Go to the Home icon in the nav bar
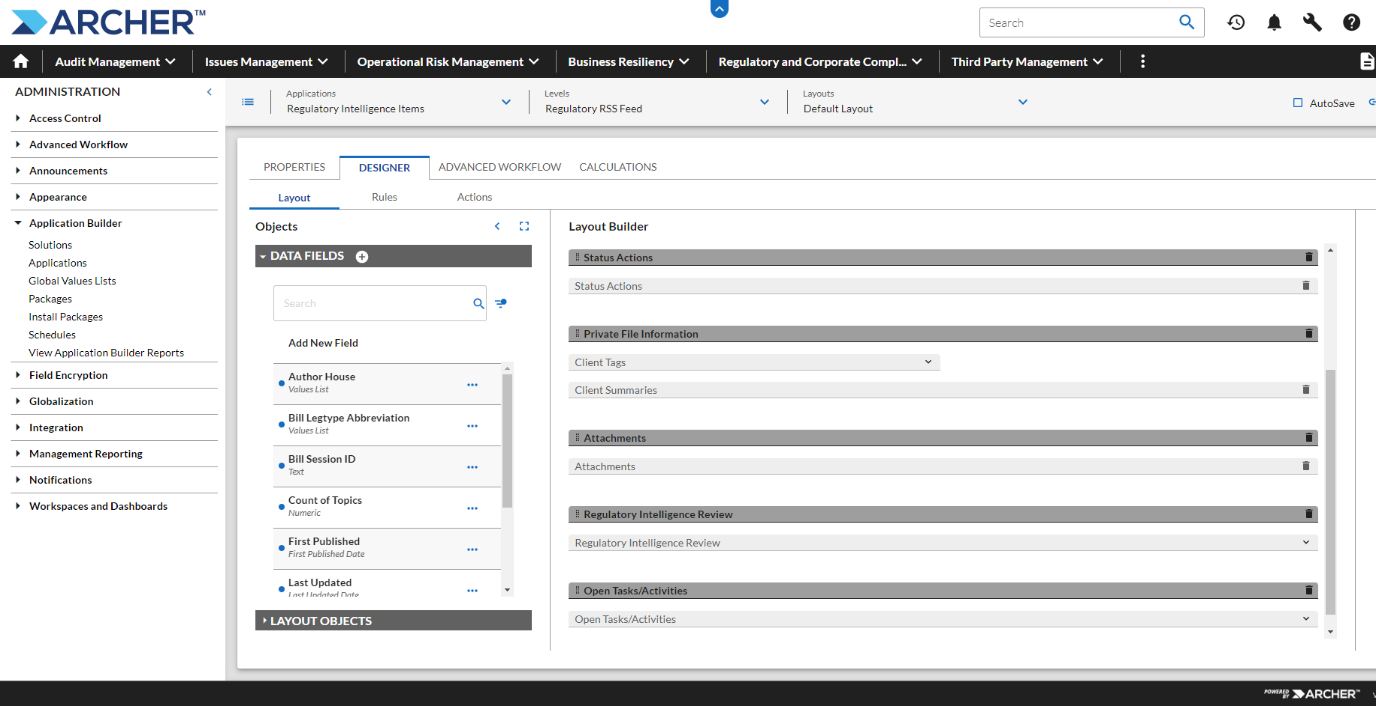This screenshot has height=706, width=1376. coord(21,61)
